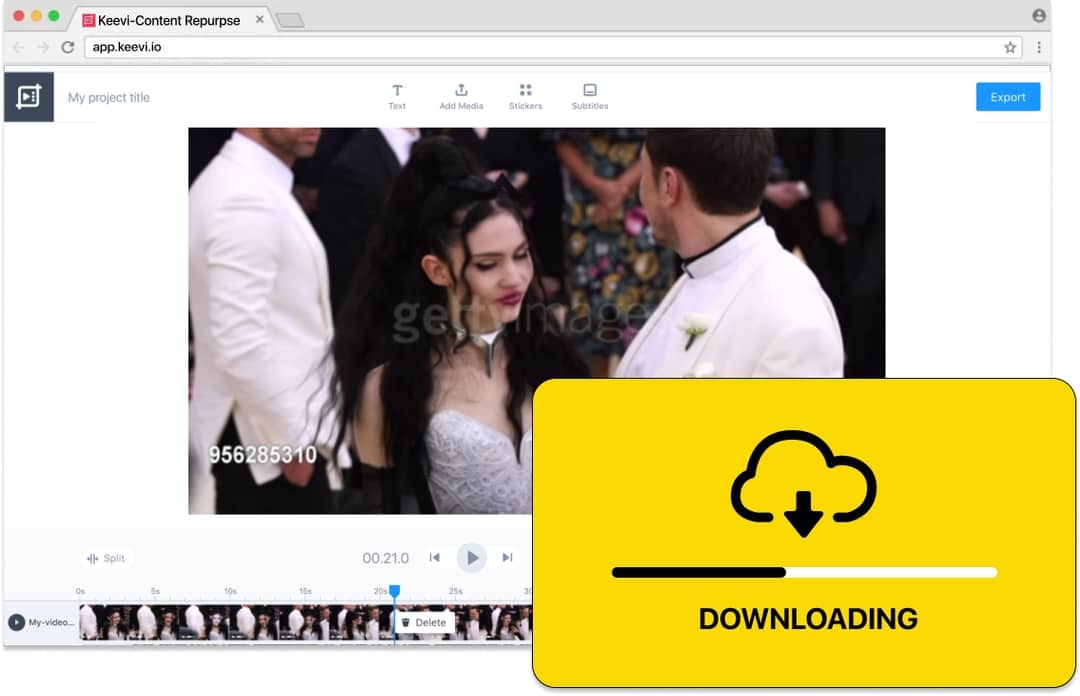
Task: Skip to the previous frame
Action: click(x=435, y=558)
